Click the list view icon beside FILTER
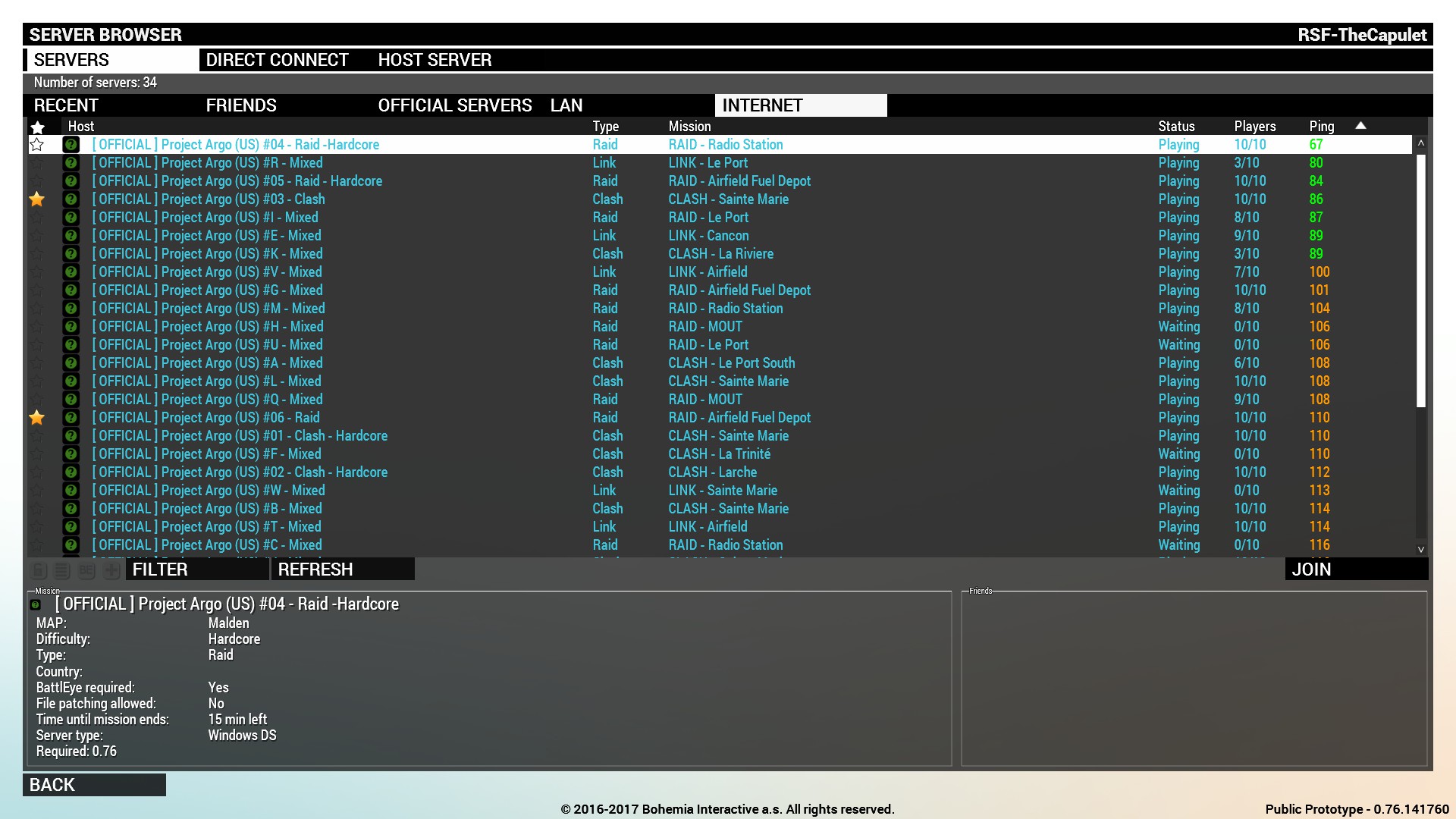The image size is (1456, 819). tap(63, 570)
